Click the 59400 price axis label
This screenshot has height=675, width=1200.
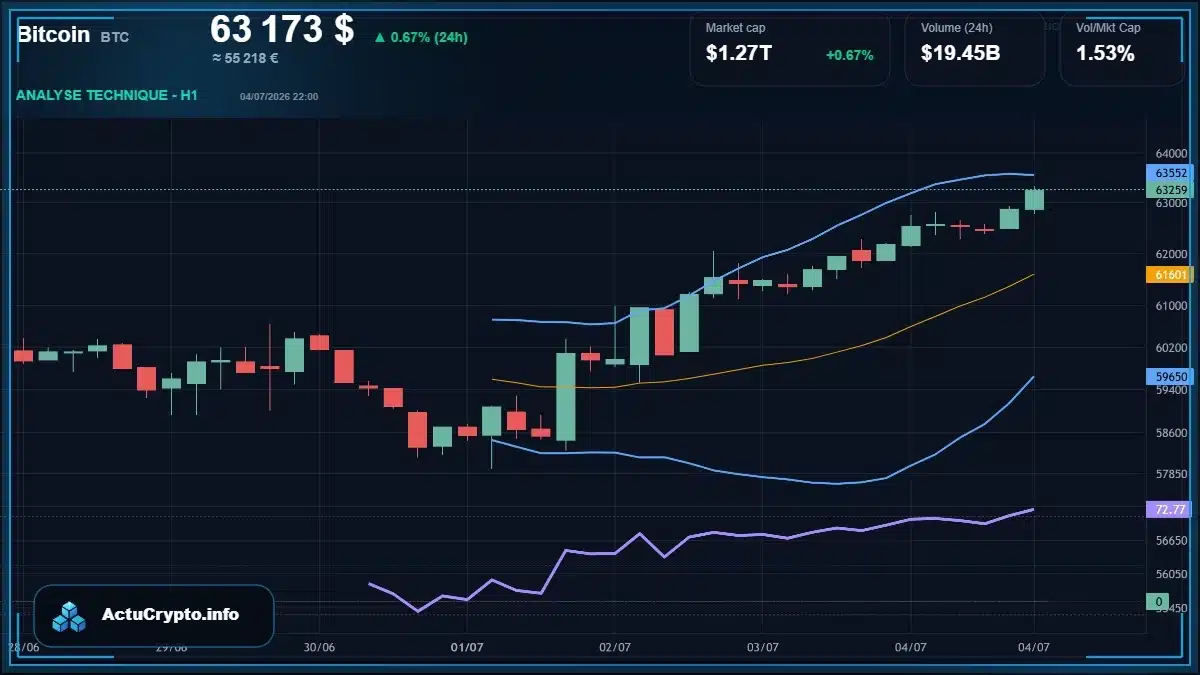click(1171, 391)
